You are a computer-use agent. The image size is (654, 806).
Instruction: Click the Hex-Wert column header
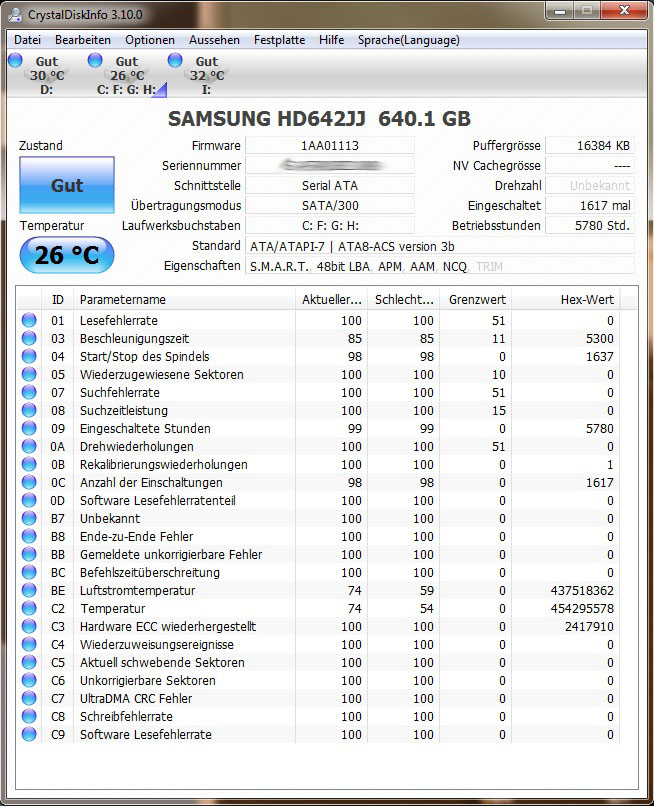pyautogui.click(x=566, y=300)
